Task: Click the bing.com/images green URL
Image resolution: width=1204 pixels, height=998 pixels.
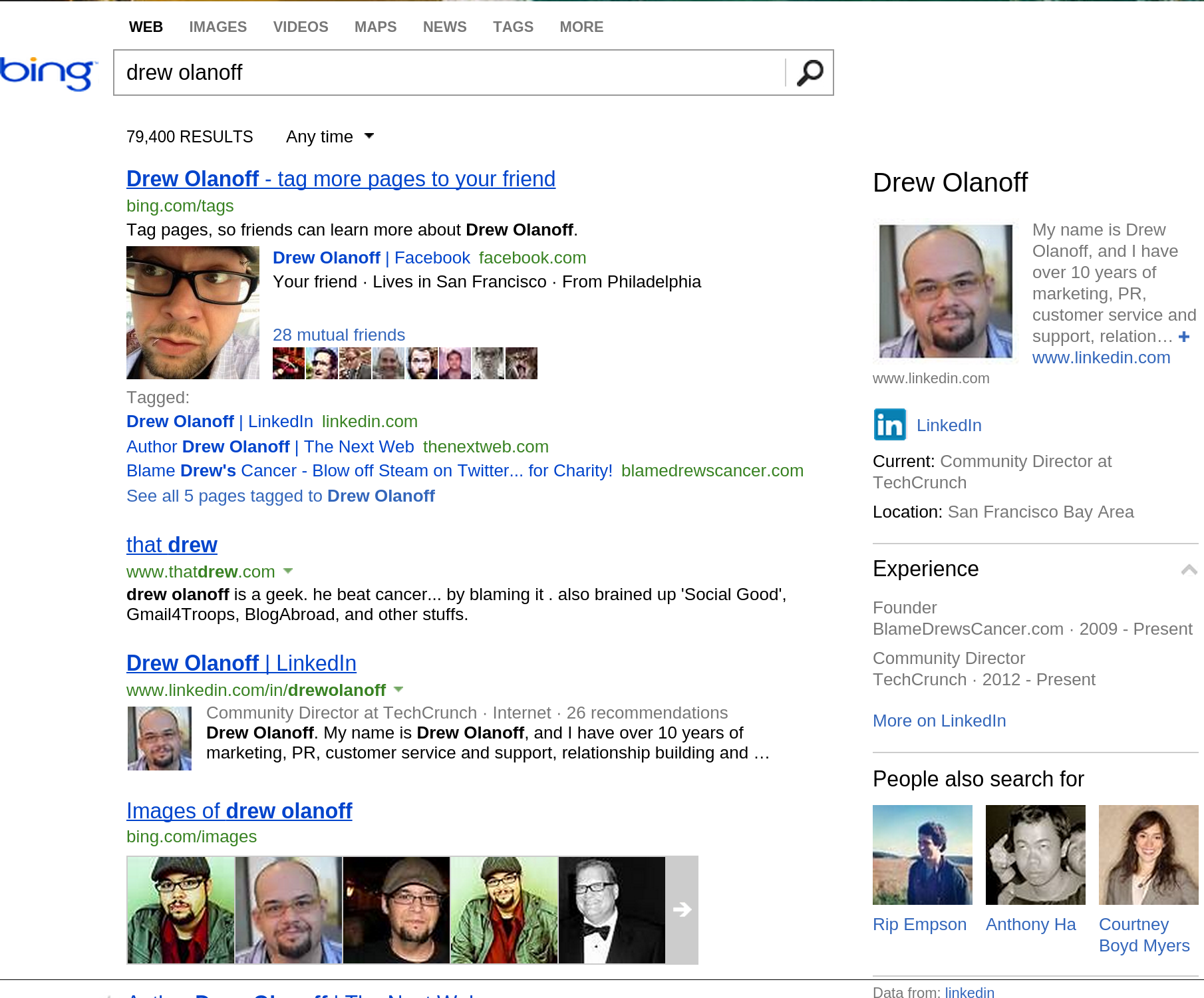Action: pos(192,836)
